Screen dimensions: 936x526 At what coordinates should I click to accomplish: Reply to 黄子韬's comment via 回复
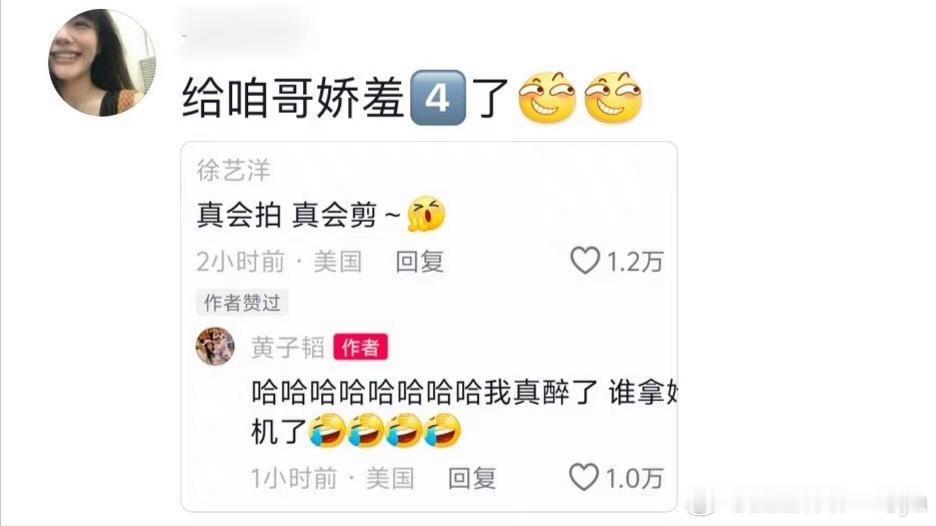472,478
